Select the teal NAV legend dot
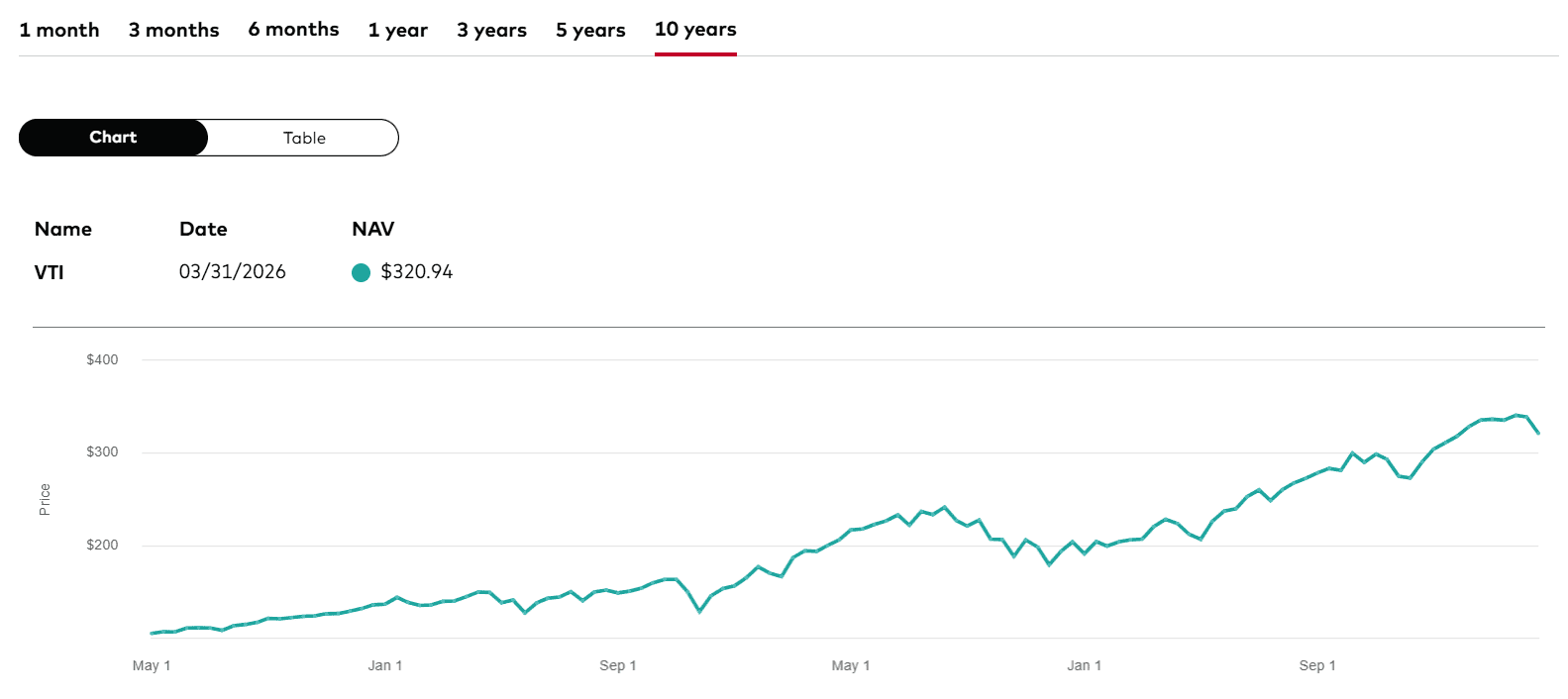 pyautogui.click(x=361, y=271)
